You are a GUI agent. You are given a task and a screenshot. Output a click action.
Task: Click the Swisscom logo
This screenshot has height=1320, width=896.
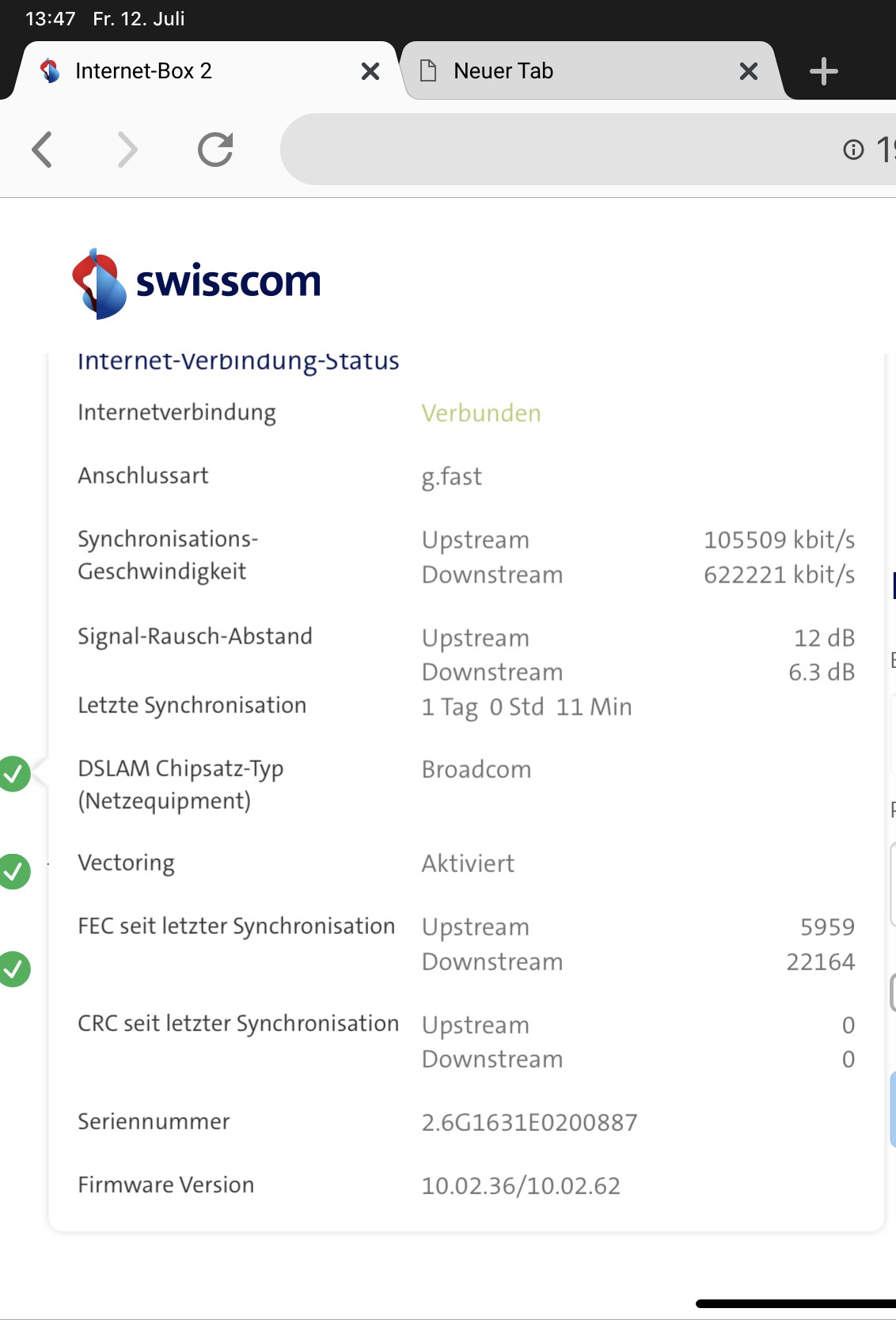click(x=196, y=283)
